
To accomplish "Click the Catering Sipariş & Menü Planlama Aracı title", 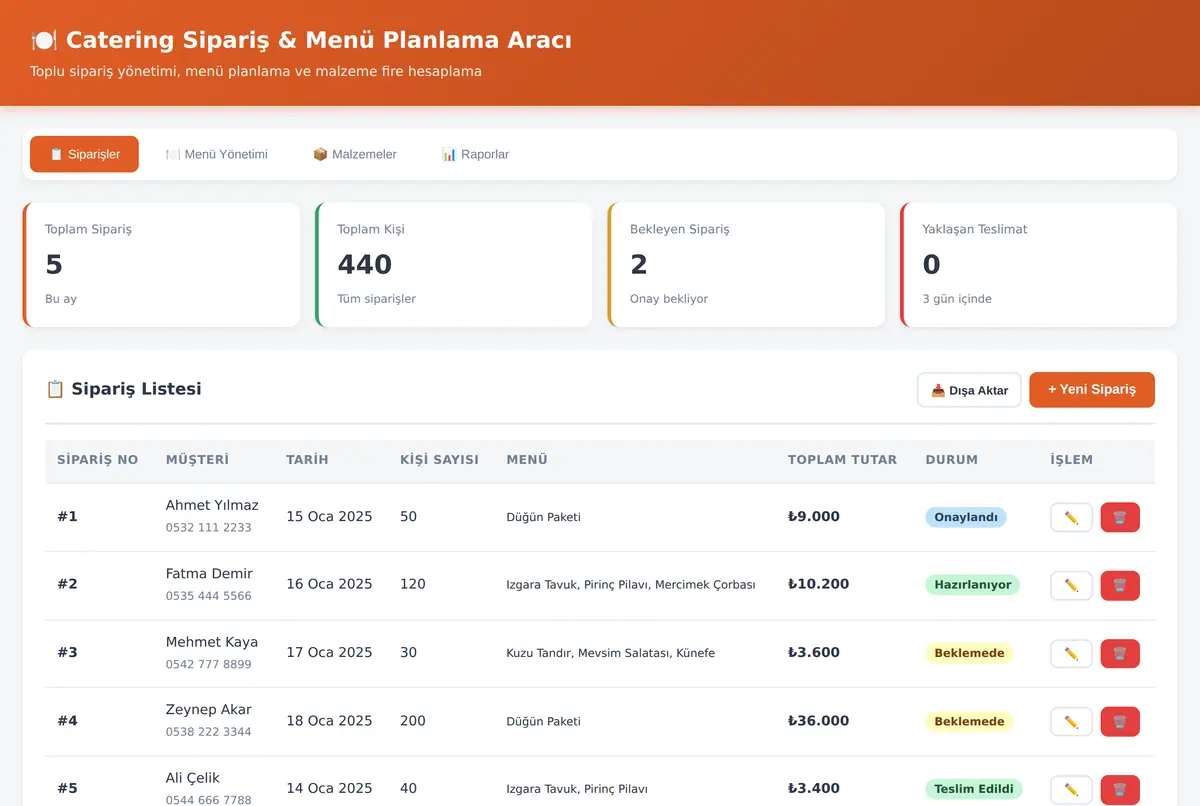I will 301,40.
